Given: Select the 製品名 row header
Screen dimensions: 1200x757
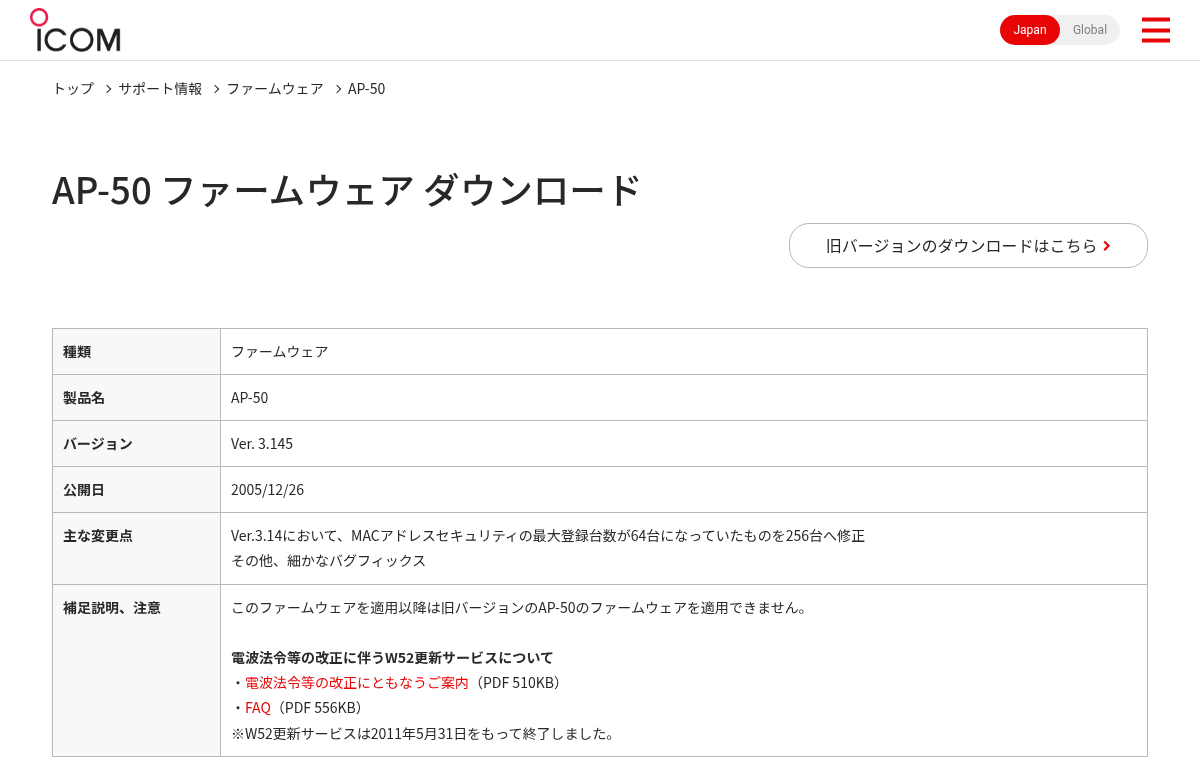Looking at the screenshot, I should [x=136, y=397].
